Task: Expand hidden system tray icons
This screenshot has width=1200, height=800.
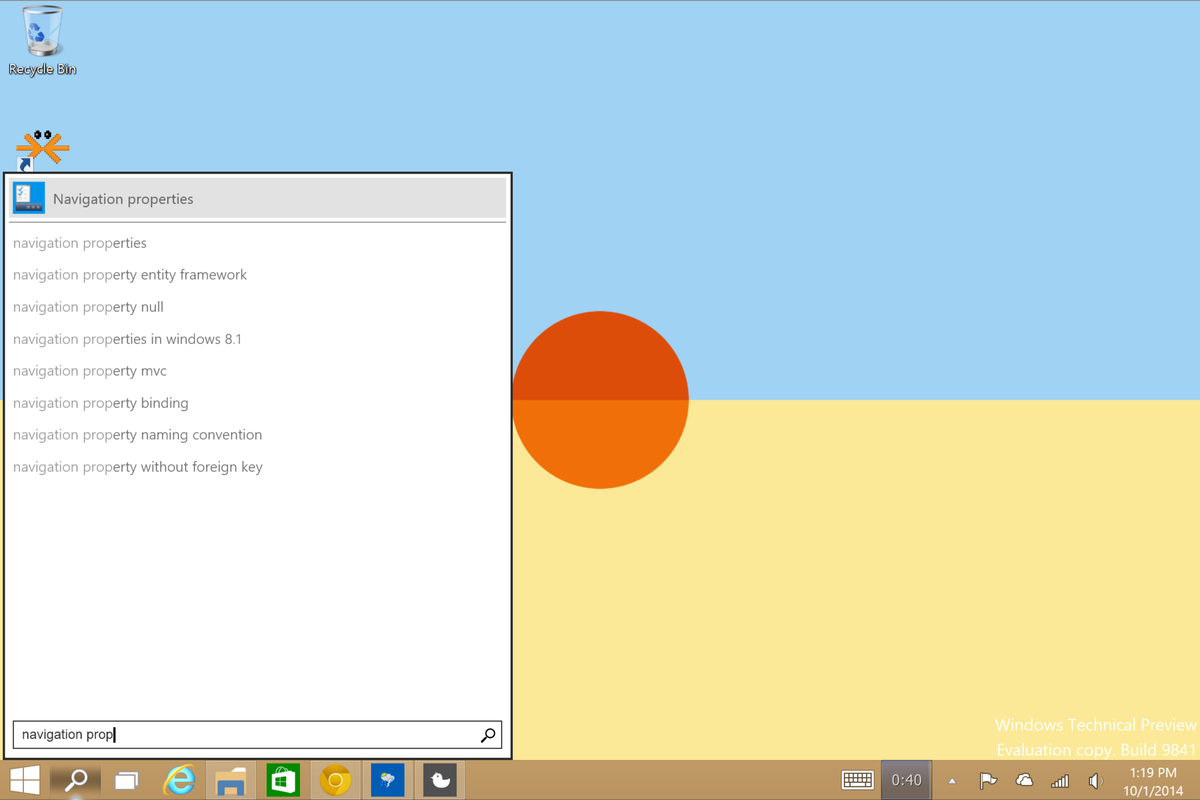Action: (951, 780)
